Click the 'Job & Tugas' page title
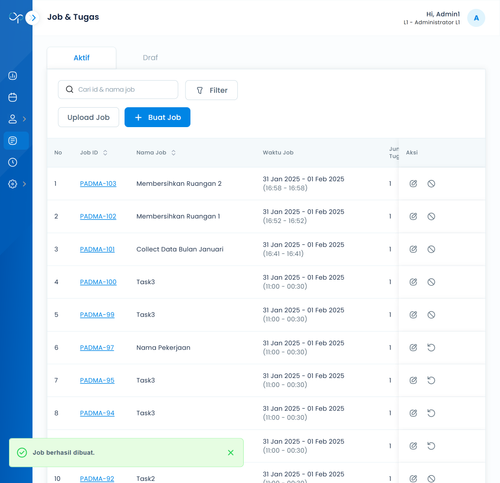 pos(73,17)
